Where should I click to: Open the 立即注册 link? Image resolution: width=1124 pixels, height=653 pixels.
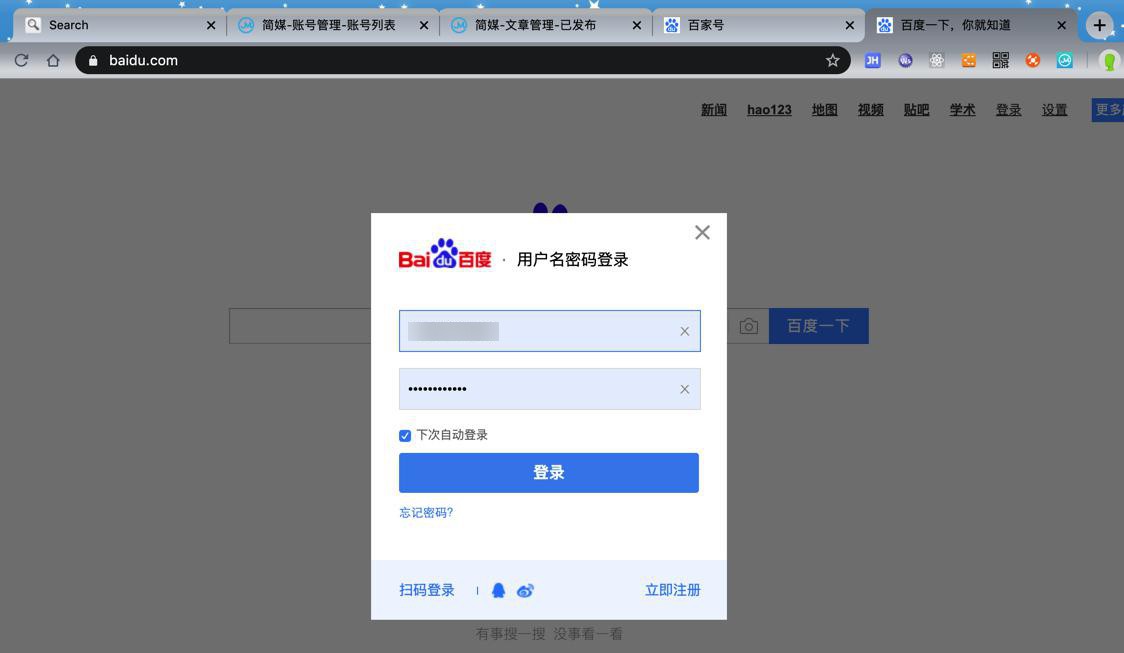tap(672, 590)
